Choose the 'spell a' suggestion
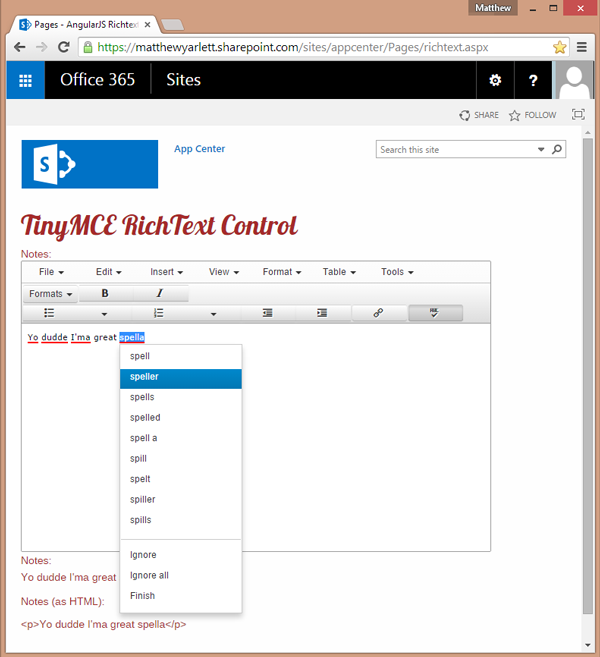 [181, 438]
